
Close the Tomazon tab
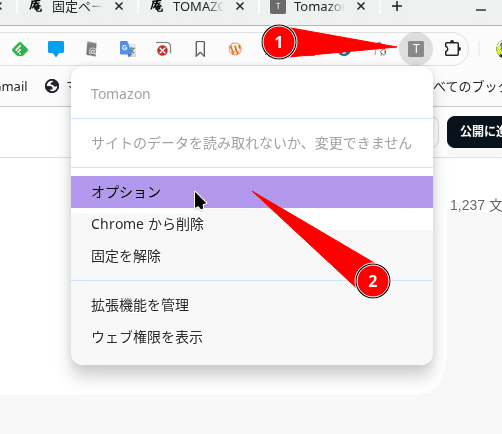[361, 6]
